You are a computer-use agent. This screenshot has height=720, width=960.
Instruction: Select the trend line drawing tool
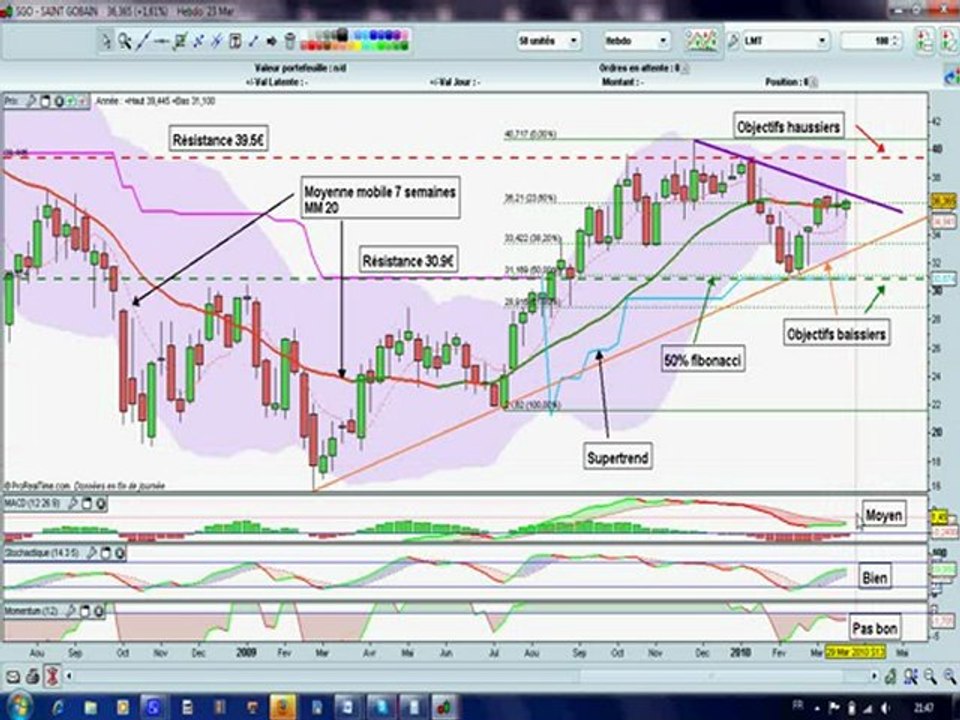point(143,41)
